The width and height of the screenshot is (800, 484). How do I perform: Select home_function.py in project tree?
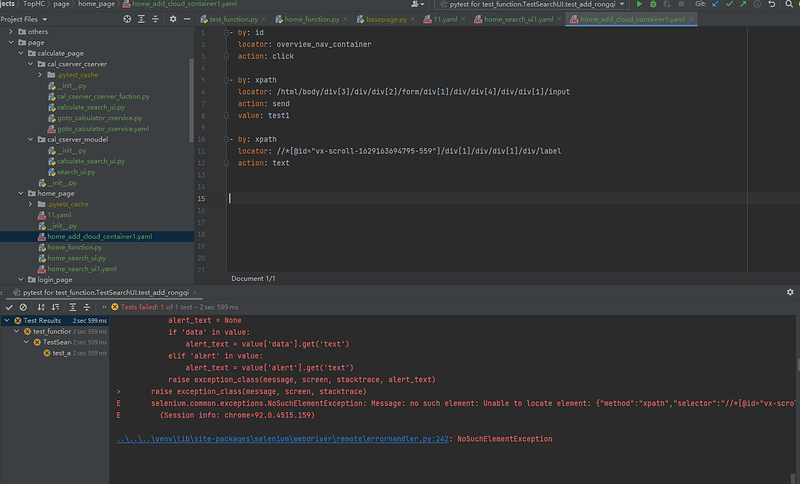point(74,247)
